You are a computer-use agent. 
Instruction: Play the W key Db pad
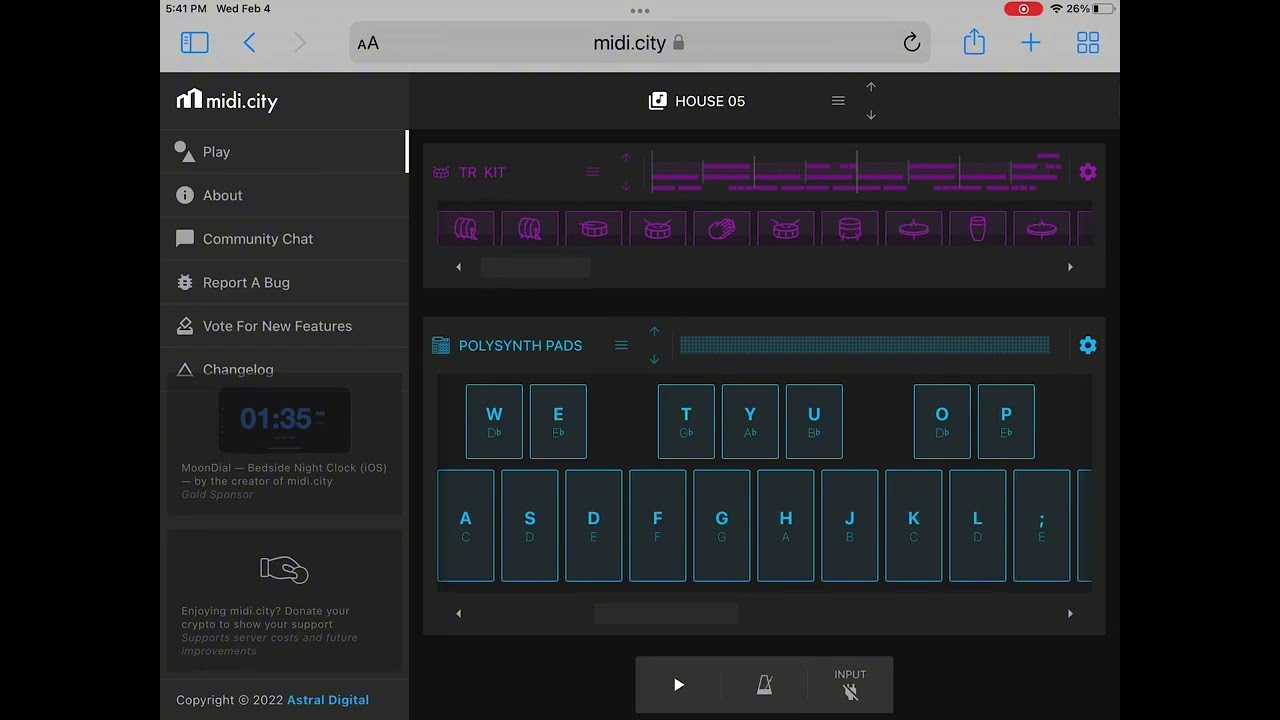click(x=494, y=421)
